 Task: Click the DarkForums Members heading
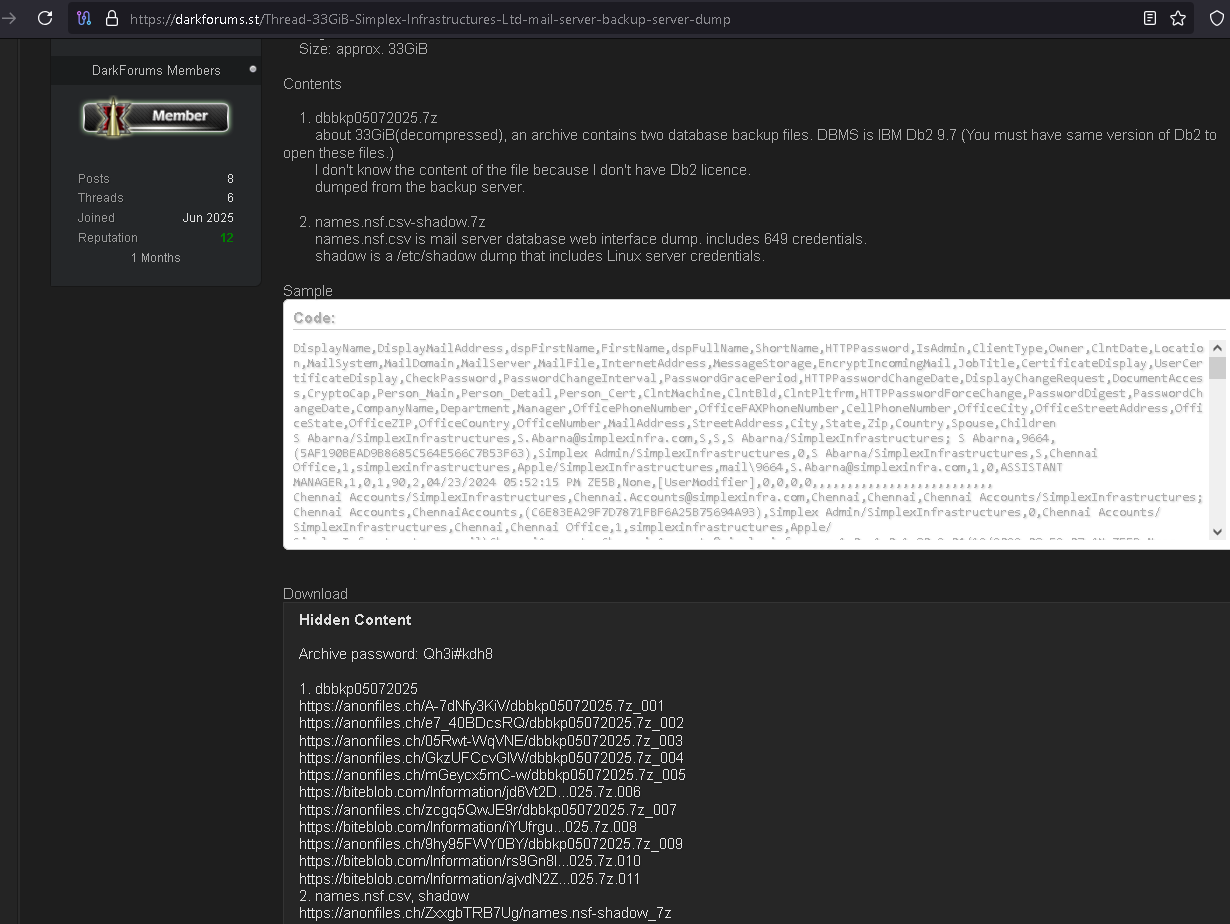pyautogui.click(x=155, y=70)
